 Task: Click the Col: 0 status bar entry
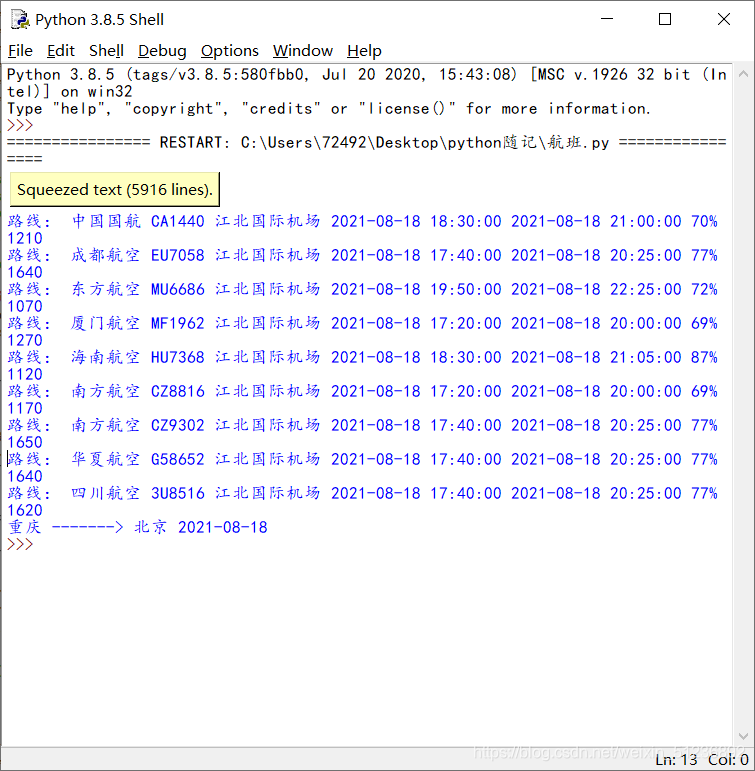click(728, 760)
